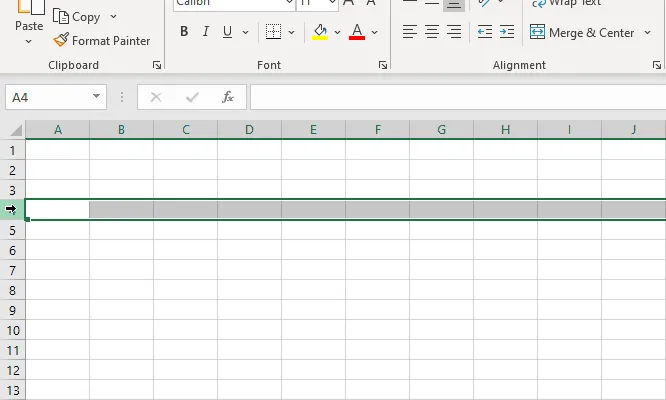Increase cell indent
Viewport: 666px width, 400px height.
507,31
